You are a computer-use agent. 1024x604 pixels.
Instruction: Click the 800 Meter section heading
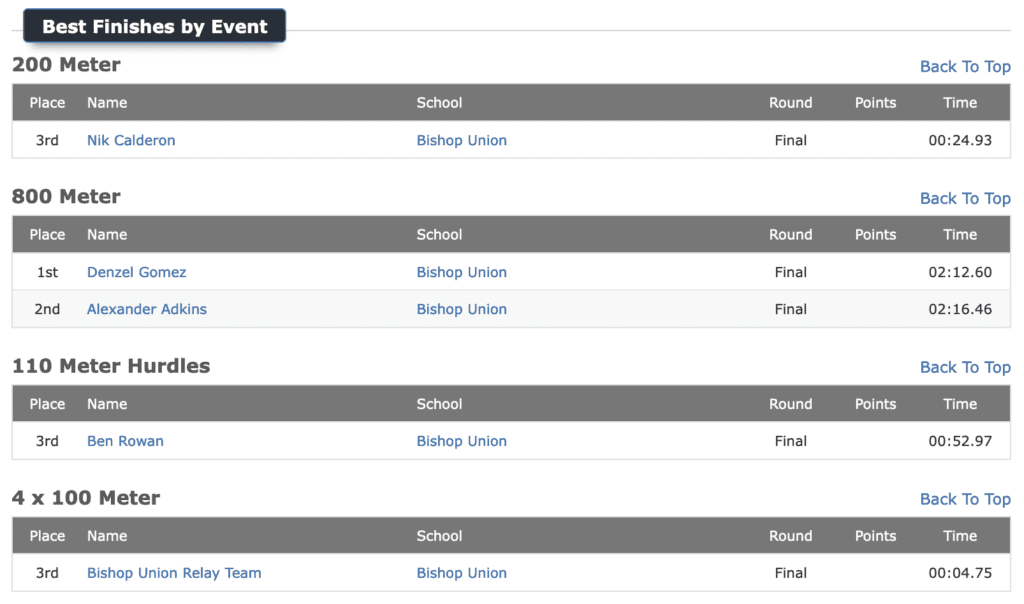[66, 197]
